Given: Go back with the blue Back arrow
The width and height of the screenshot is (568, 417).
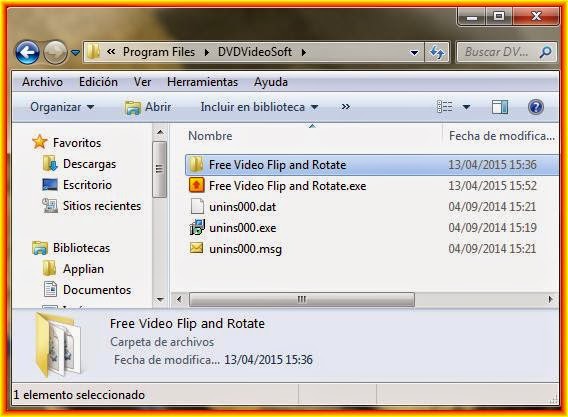Looking at the screenshot, I should [x=28, y=53].
